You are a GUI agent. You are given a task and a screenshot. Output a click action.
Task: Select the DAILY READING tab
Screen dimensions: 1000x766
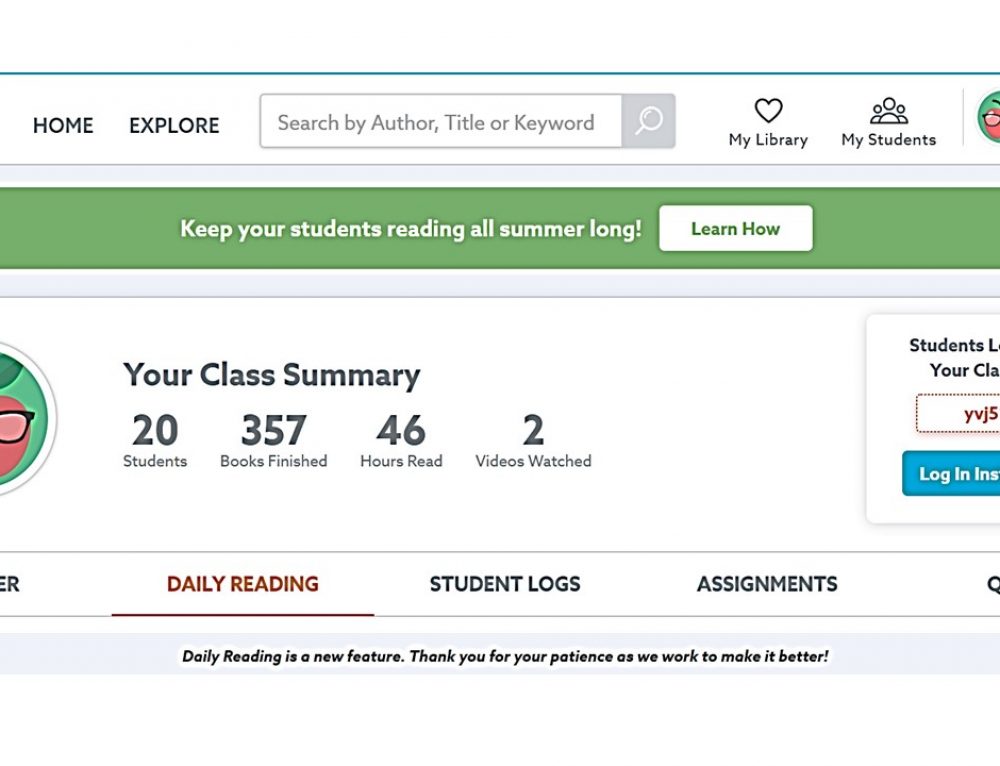[x=242, y=584]
